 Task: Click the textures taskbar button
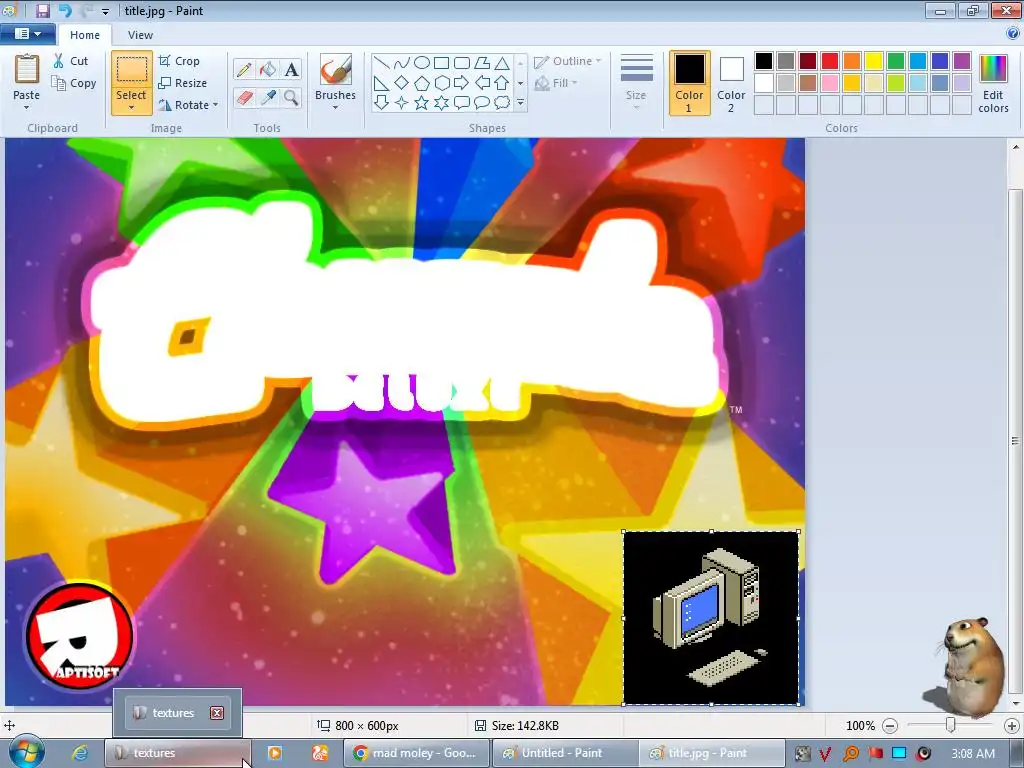(178, 753)
